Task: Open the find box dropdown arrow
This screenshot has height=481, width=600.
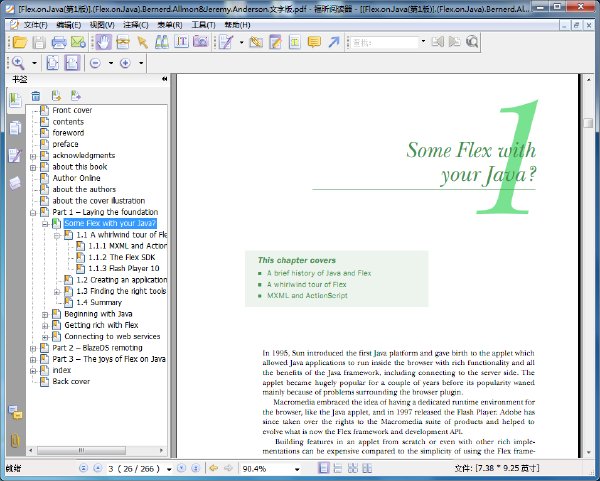Action: tap(423, 41)
